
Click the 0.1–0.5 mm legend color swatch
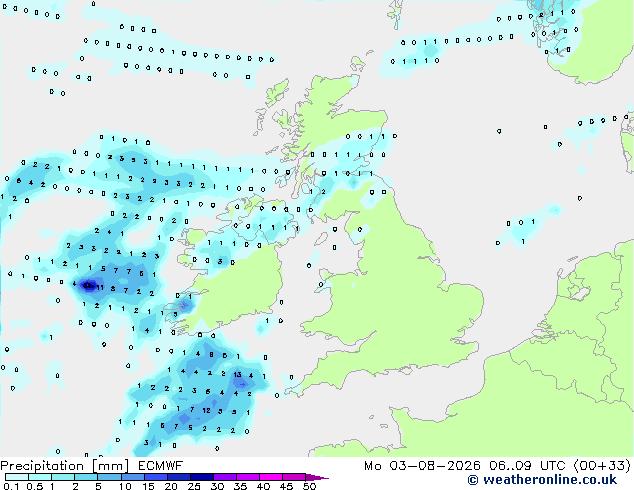click(17, 477)
